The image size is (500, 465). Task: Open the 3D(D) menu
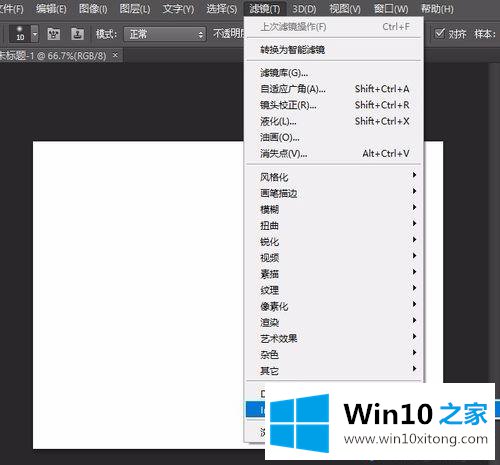(304, 9)
